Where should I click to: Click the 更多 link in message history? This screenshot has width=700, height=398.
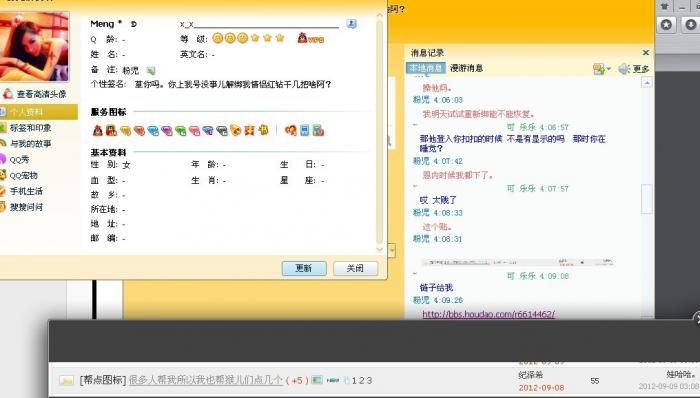[641, 69]
